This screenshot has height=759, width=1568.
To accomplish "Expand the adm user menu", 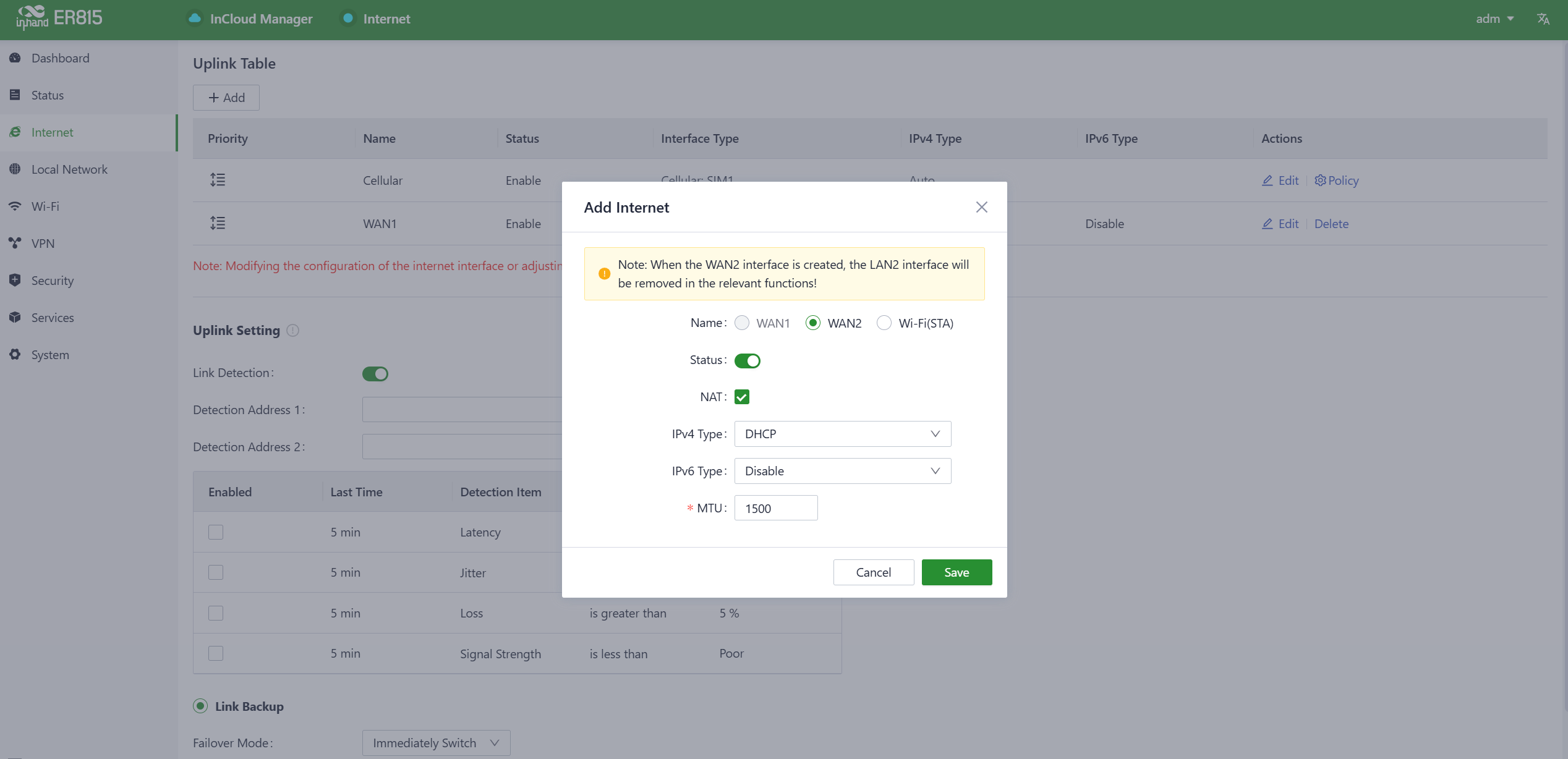I will 1494,19.
